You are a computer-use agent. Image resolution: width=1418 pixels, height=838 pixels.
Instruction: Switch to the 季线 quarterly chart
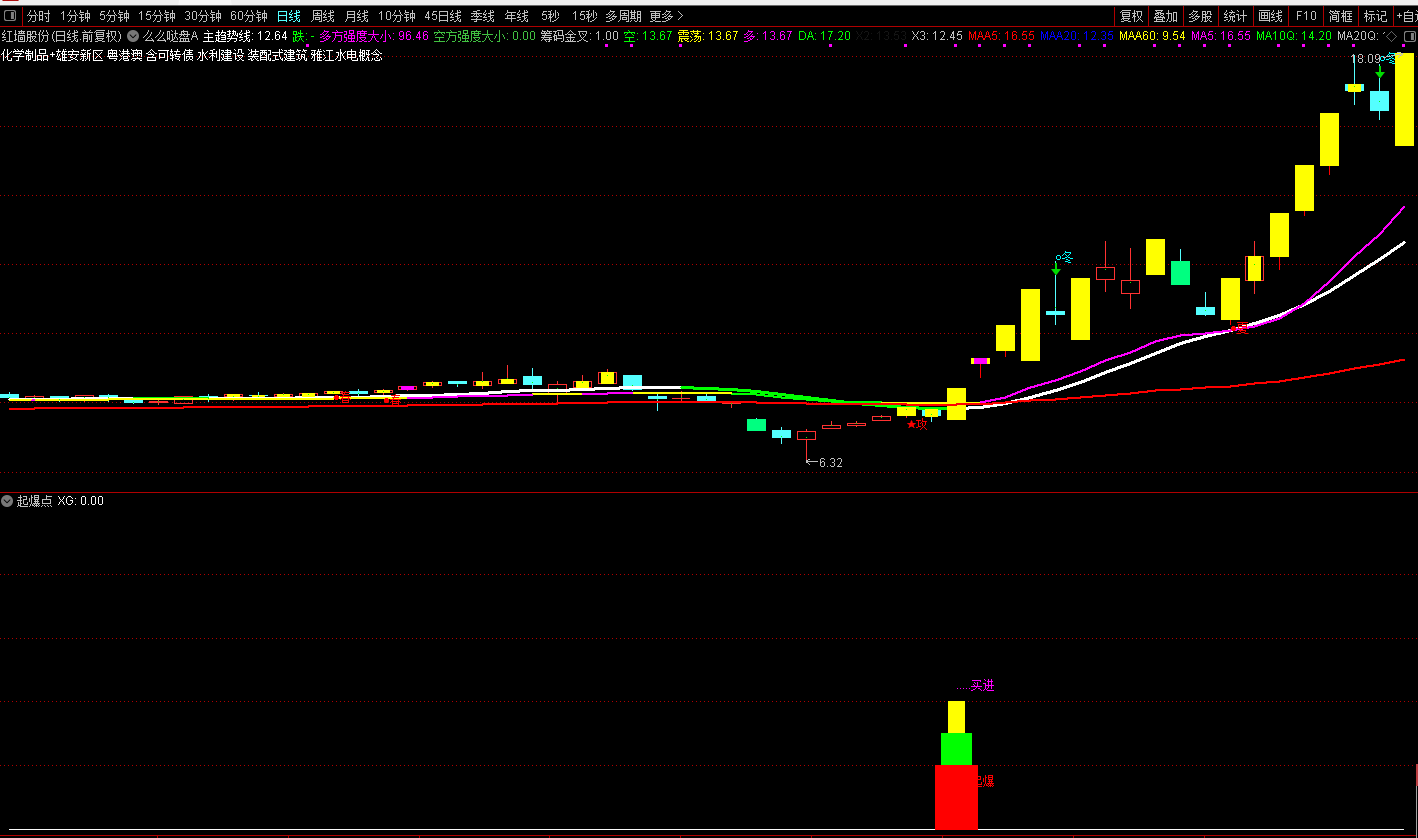[483, 16]
